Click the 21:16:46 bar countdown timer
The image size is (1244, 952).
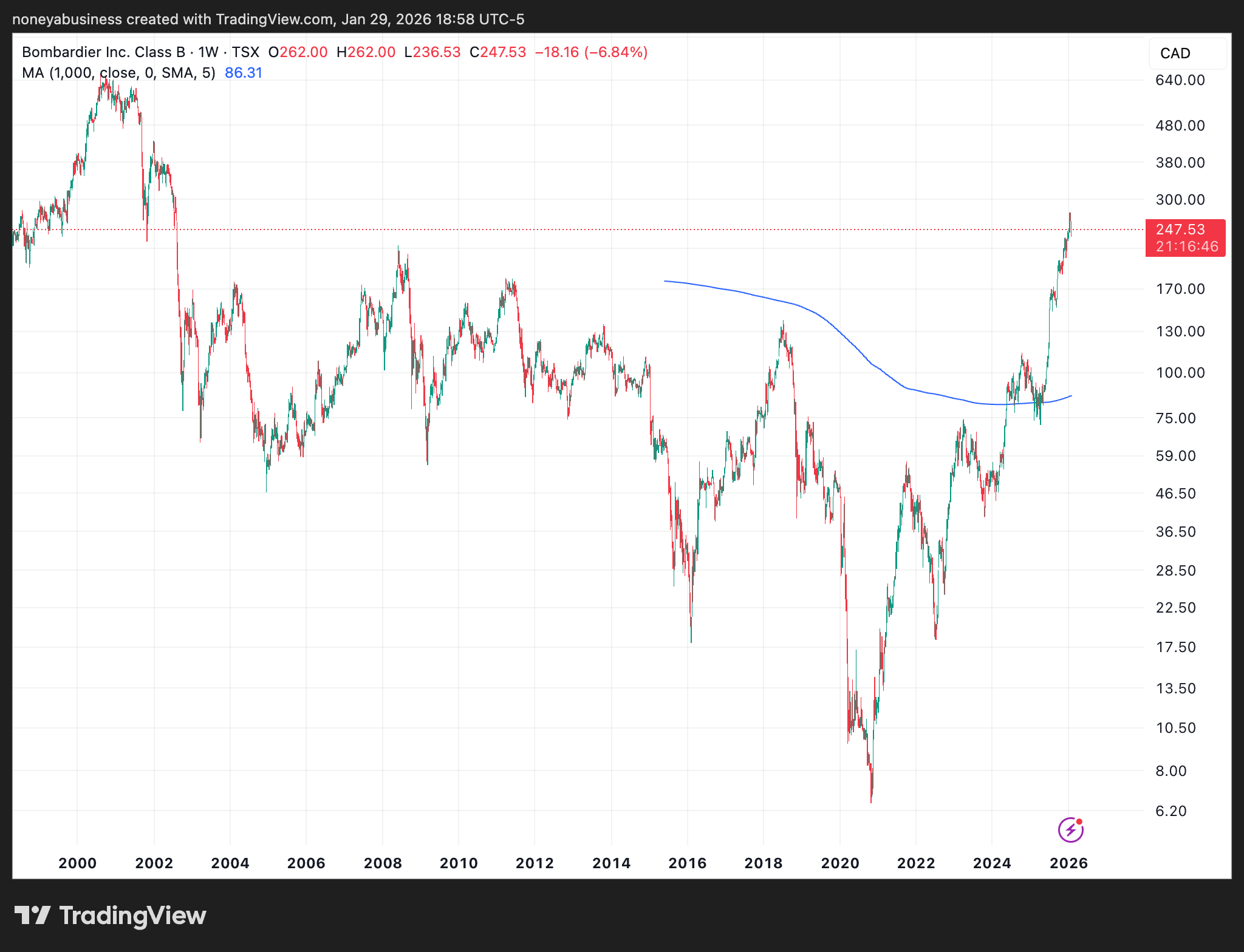[x=1186, y=246]
